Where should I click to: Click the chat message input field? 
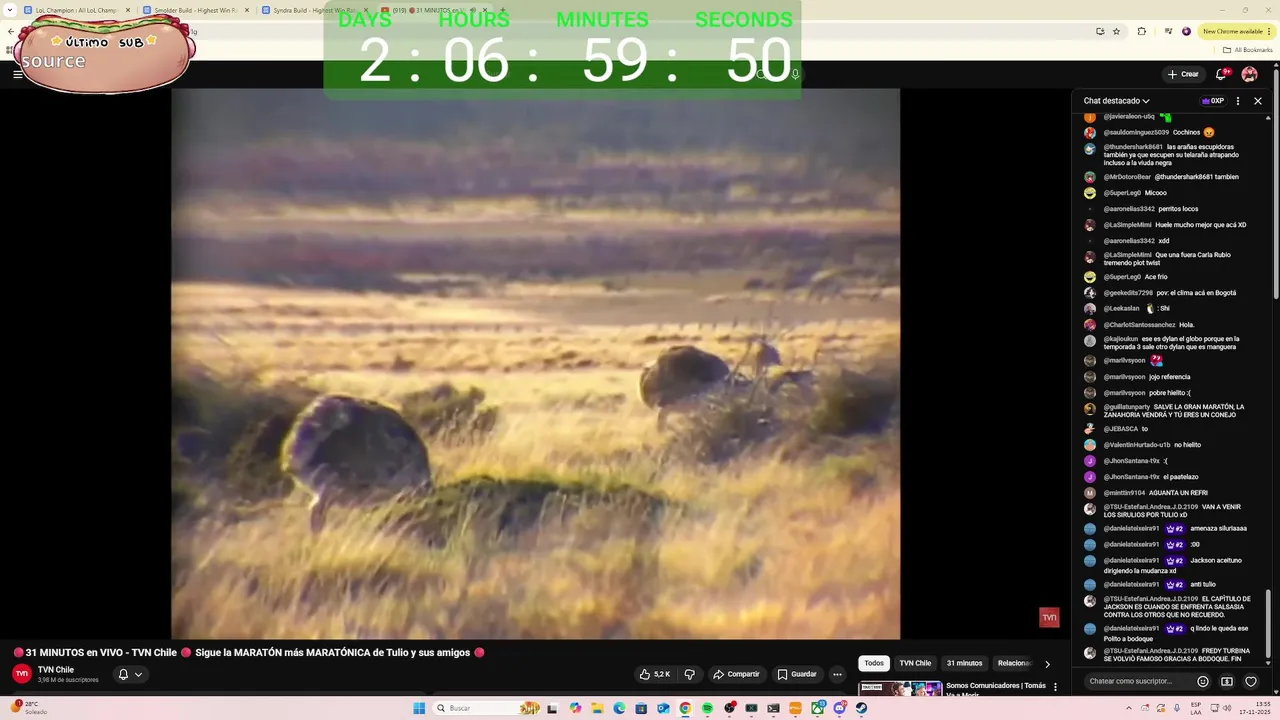[x=1139, y=681]
